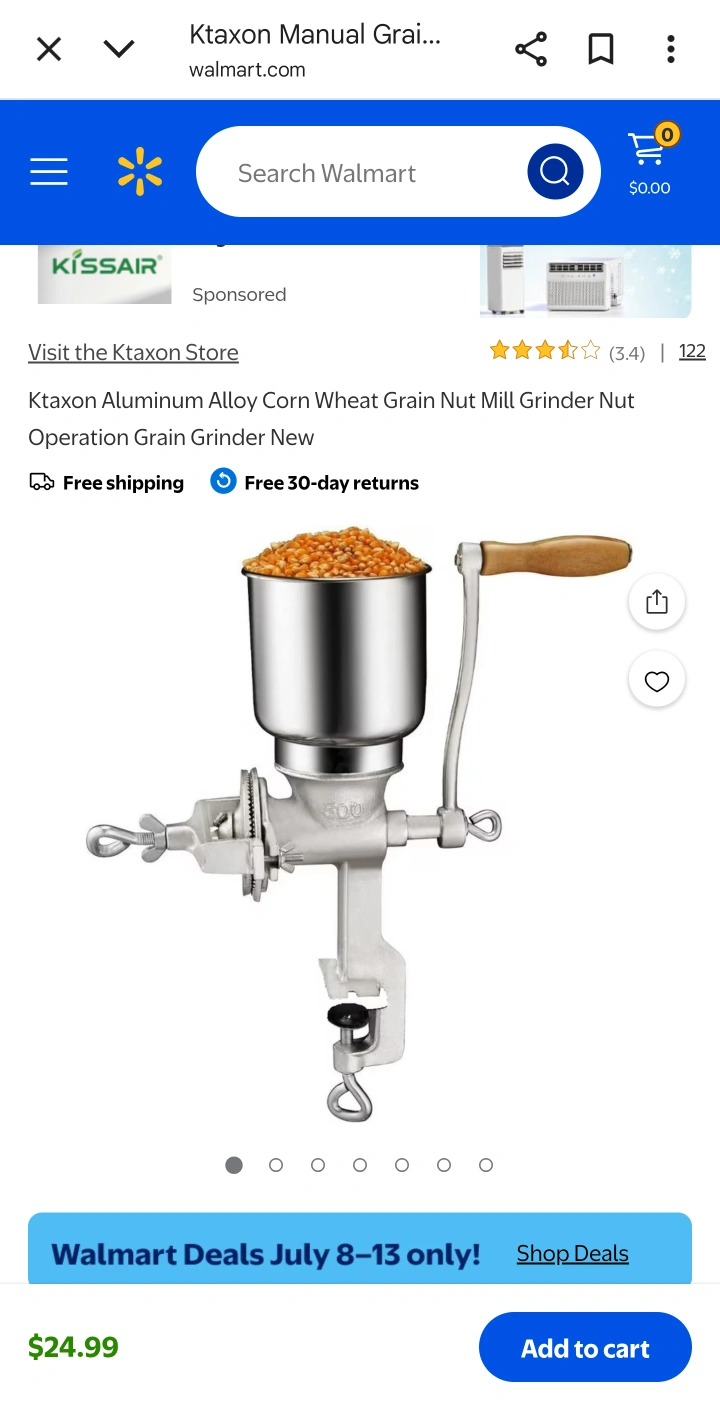
Task: Select the second image carousel dot
Action: click(x=276, y=1165)
